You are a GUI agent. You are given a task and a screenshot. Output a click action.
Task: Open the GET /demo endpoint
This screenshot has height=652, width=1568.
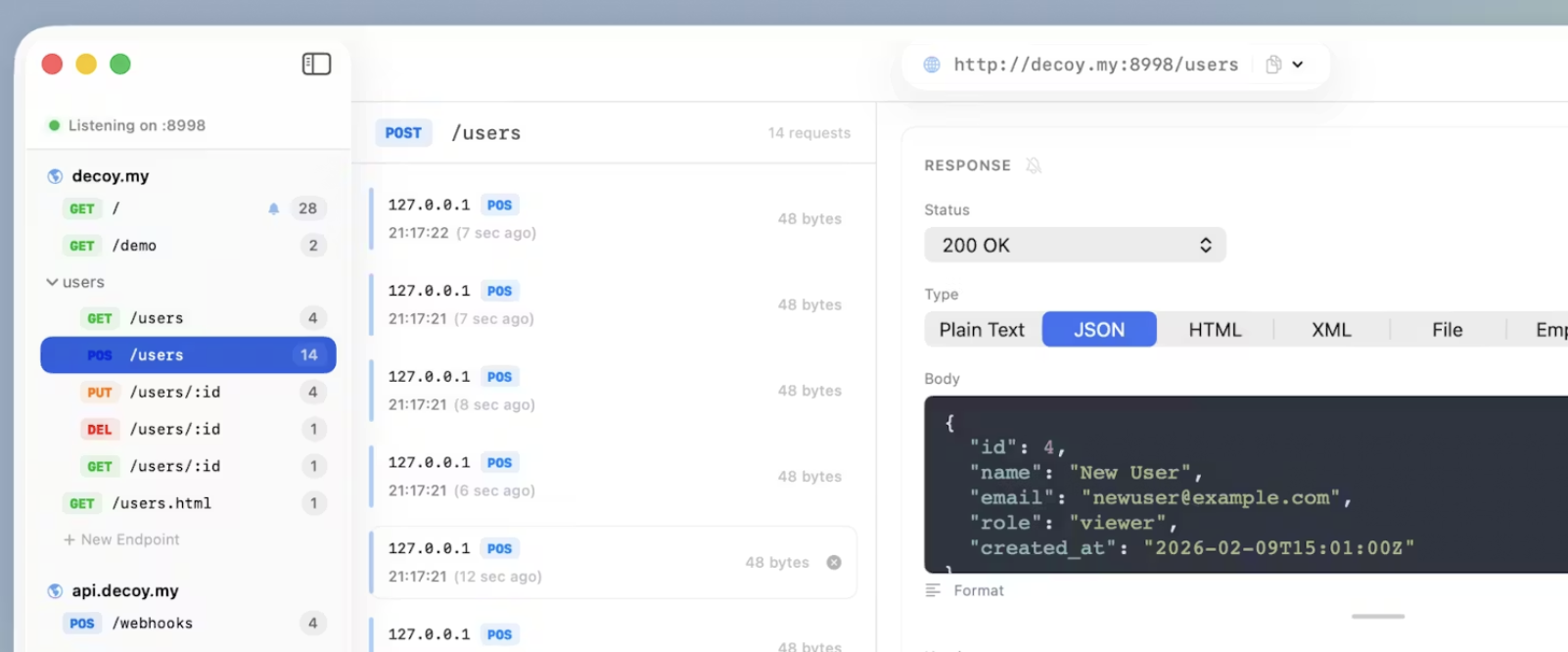188,246
